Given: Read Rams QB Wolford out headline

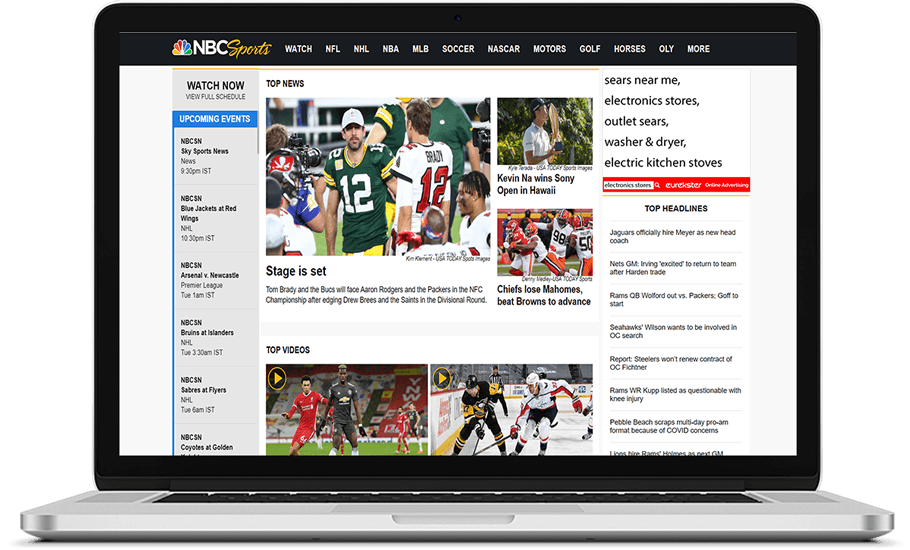Looking at the screenshot, I should [674, 300].
